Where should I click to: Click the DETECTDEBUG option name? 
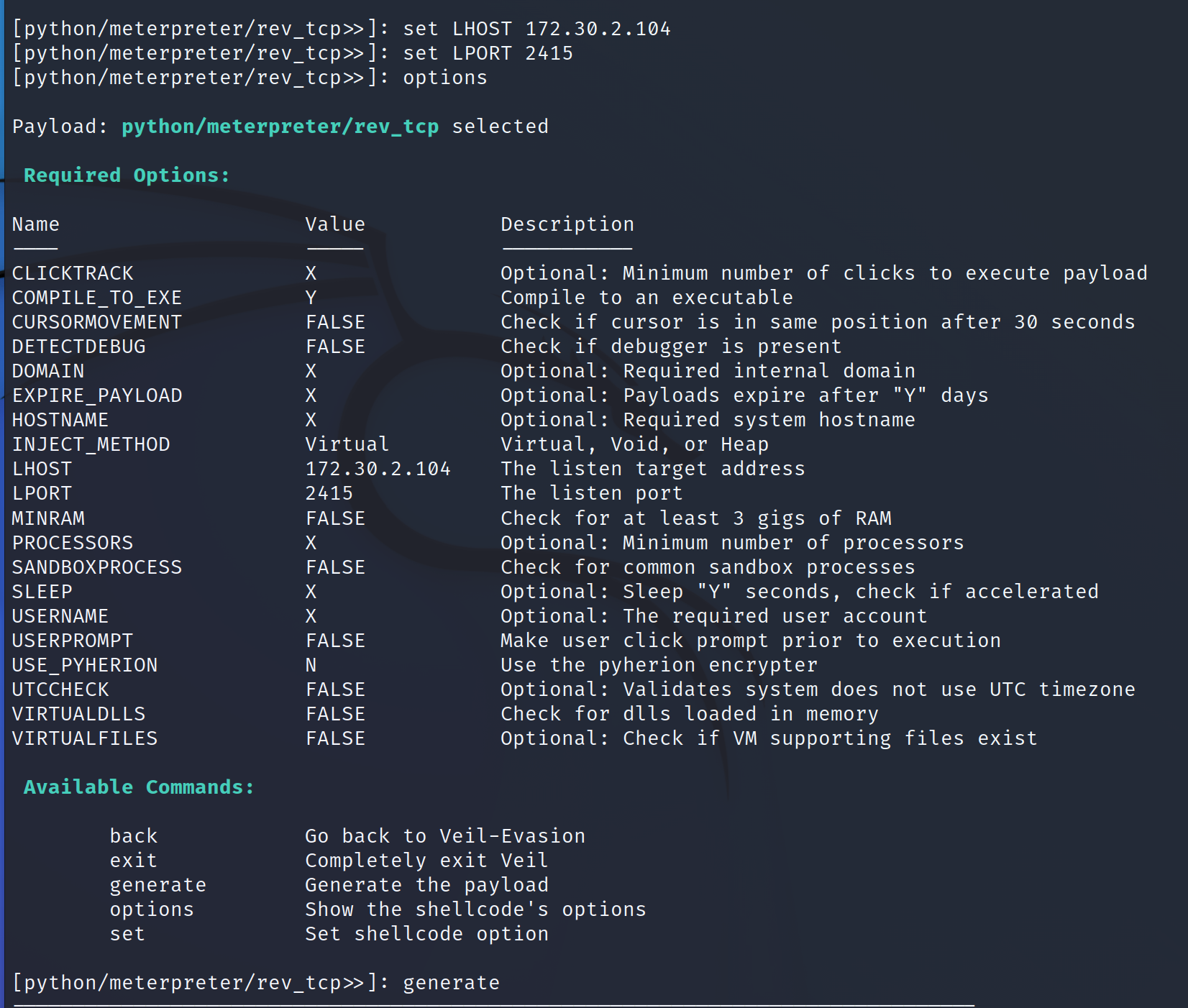click(79, 347)
